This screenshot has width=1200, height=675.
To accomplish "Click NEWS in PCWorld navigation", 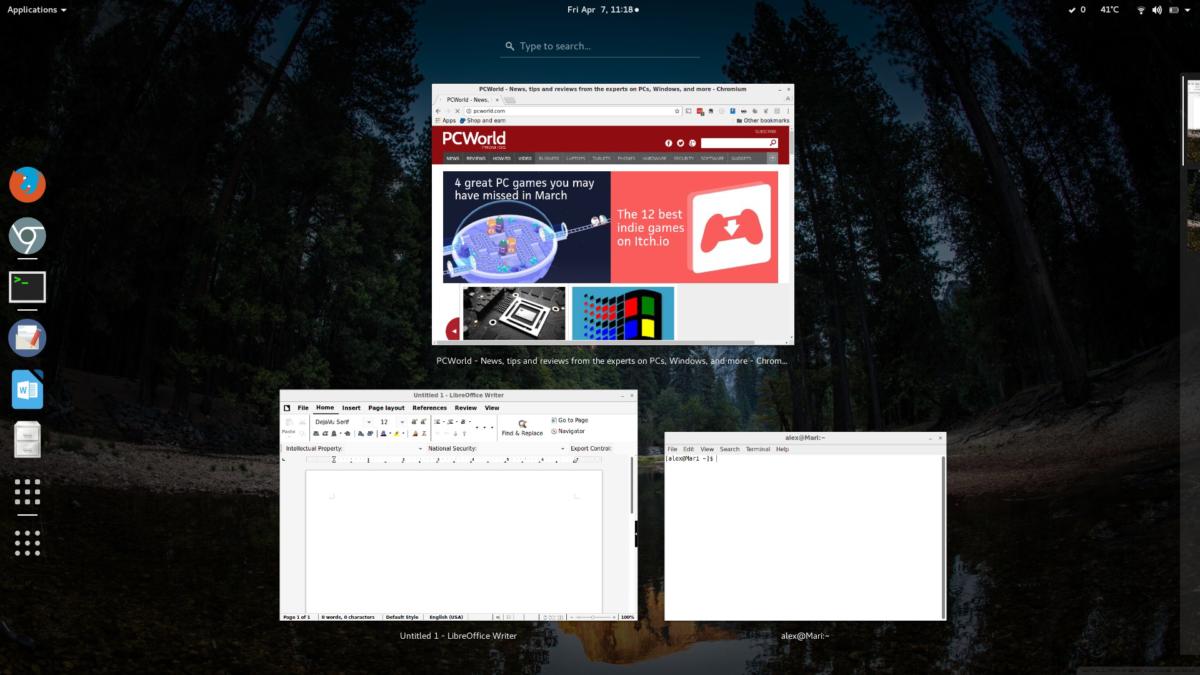I will point(453,158).
